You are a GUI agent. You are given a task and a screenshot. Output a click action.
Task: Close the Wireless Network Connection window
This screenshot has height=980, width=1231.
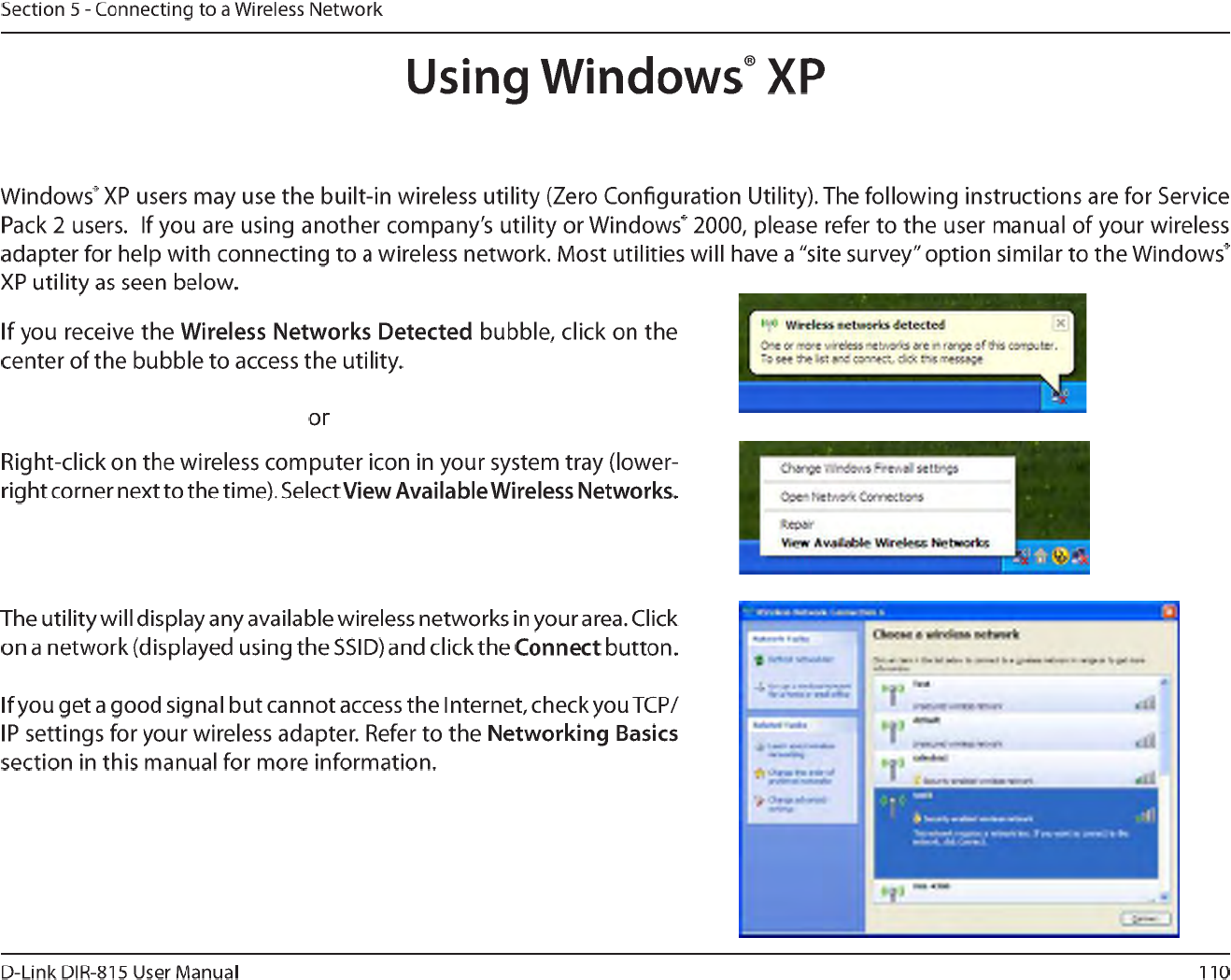(1168, 612)
